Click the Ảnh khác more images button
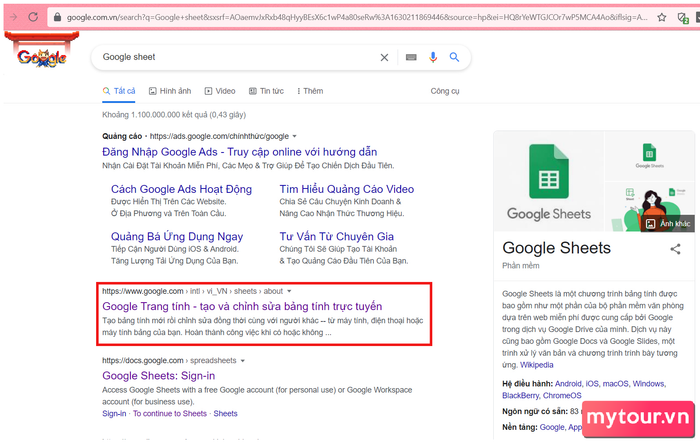The width and height of the screenshot is (700, 445). click(x=668, y=224)
